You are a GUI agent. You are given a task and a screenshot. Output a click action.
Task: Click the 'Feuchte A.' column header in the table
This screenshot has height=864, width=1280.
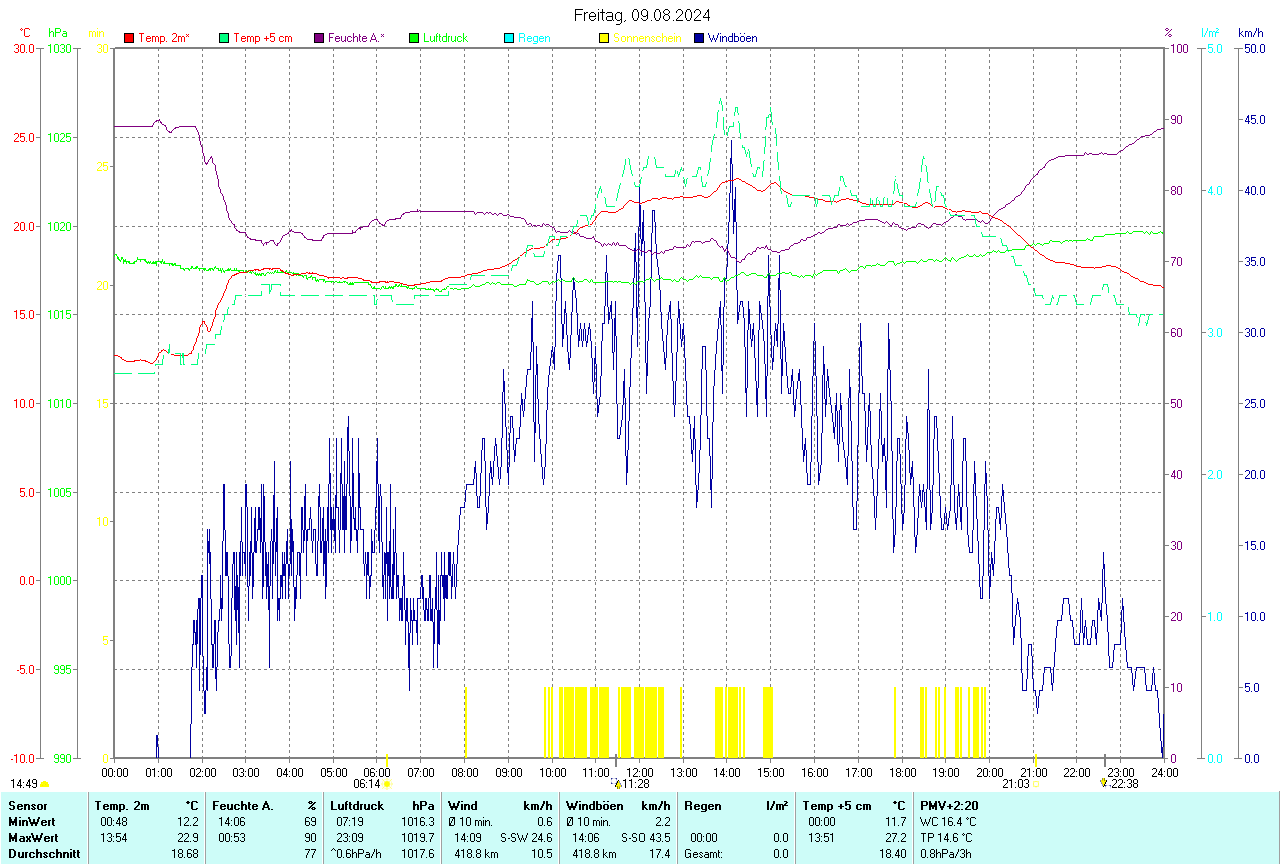243,805
